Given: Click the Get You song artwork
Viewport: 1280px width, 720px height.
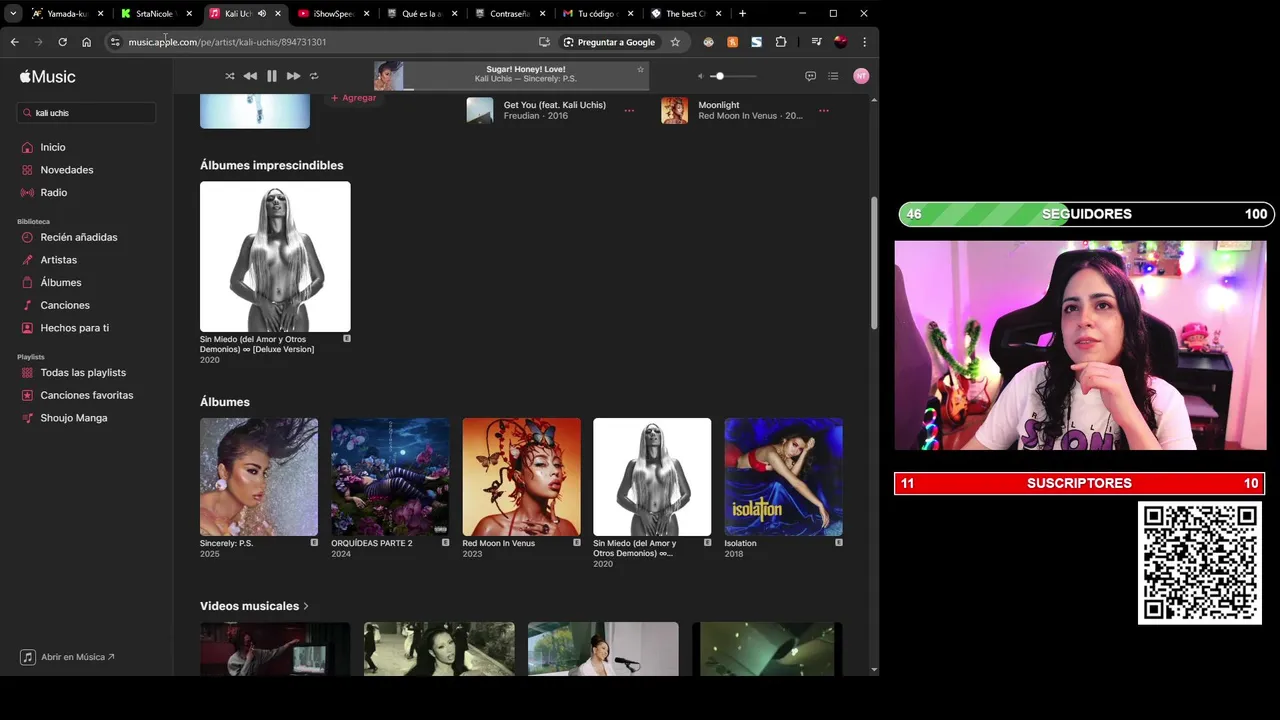Looking at the screenshot, I should pyautogui.click(x=480, y=110).
